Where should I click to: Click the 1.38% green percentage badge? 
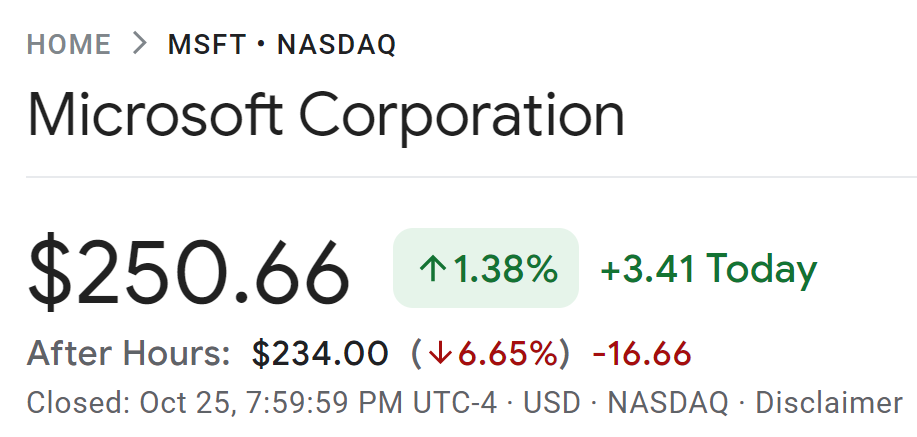pos(486,268)
